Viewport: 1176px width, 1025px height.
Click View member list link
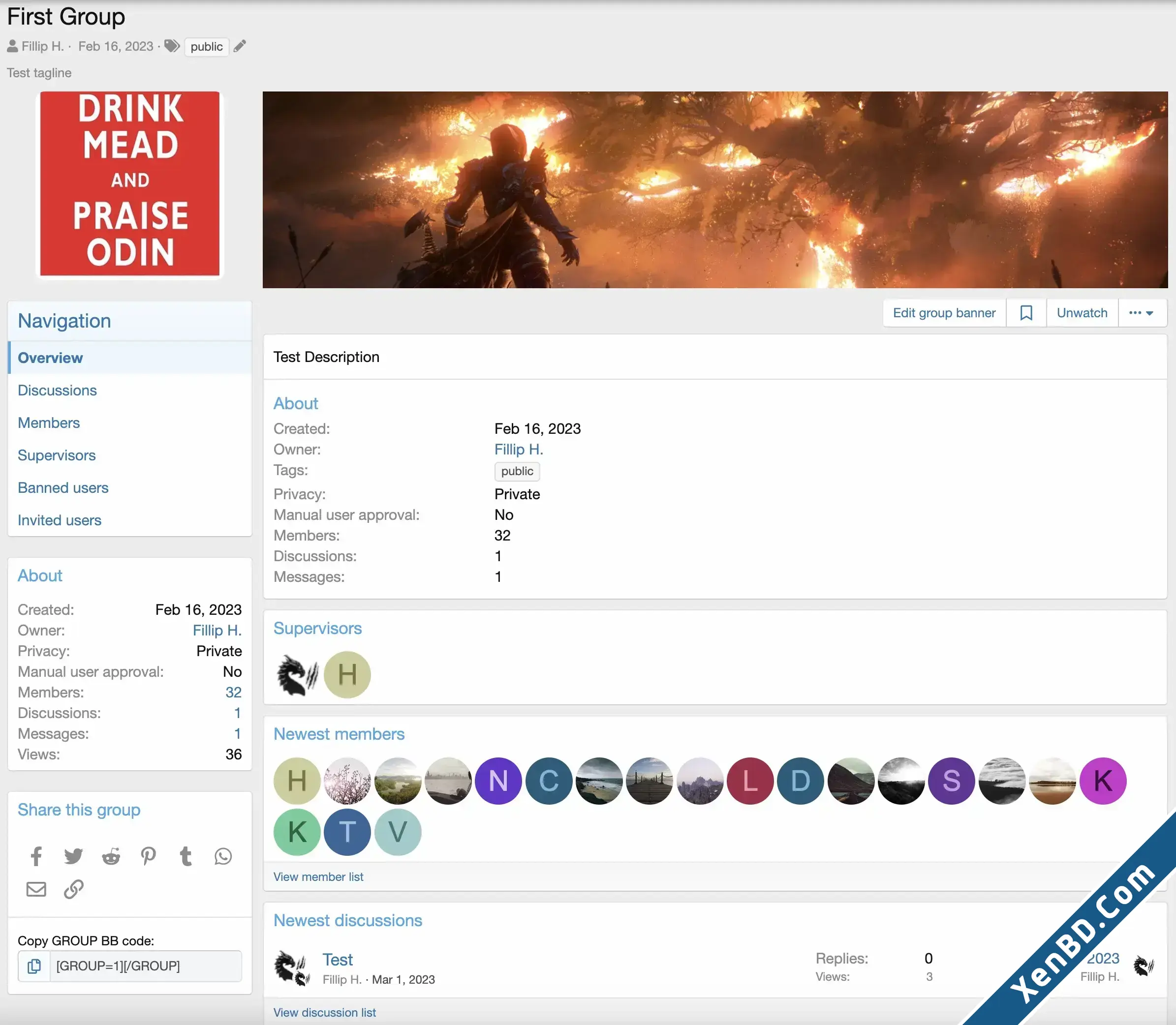pyautogui.click(x=318, y=877)
